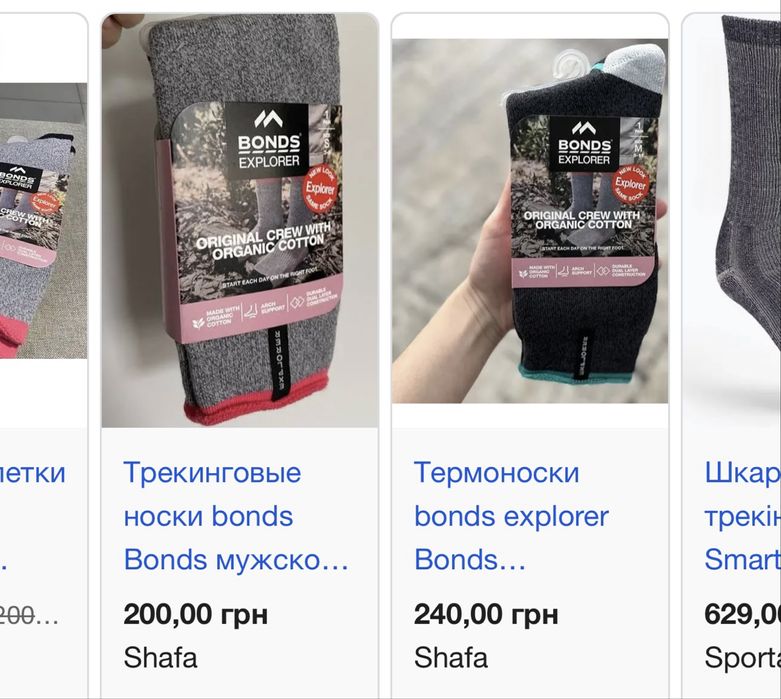Screen dimensions: 781x699
Task: Click the 200,00 грн price
Action: pos(196,614)
